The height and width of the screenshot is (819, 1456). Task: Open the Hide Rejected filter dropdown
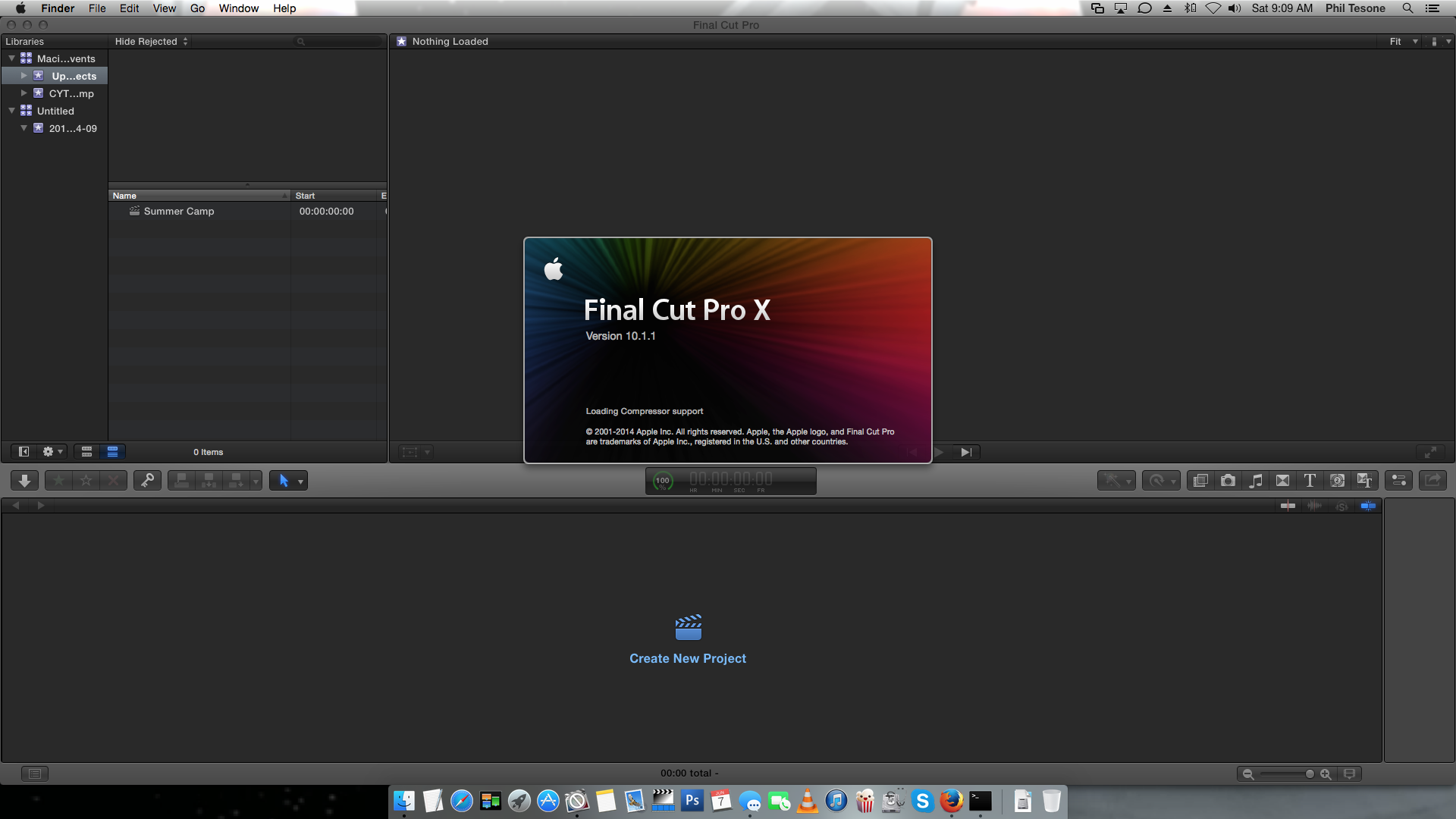pyautogui.click(x=151, y=42)
